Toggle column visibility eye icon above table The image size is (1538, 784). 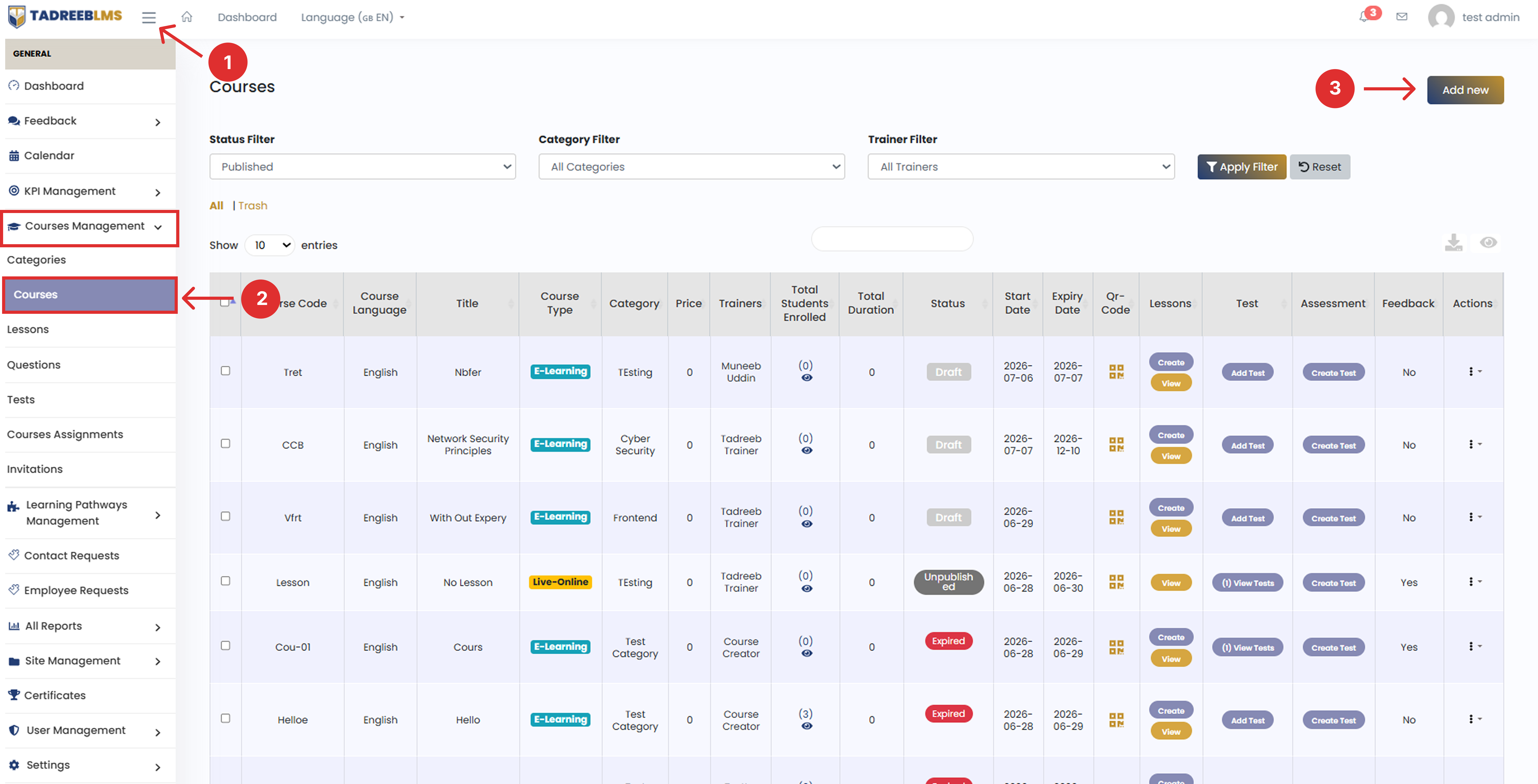coord(1488,242)
